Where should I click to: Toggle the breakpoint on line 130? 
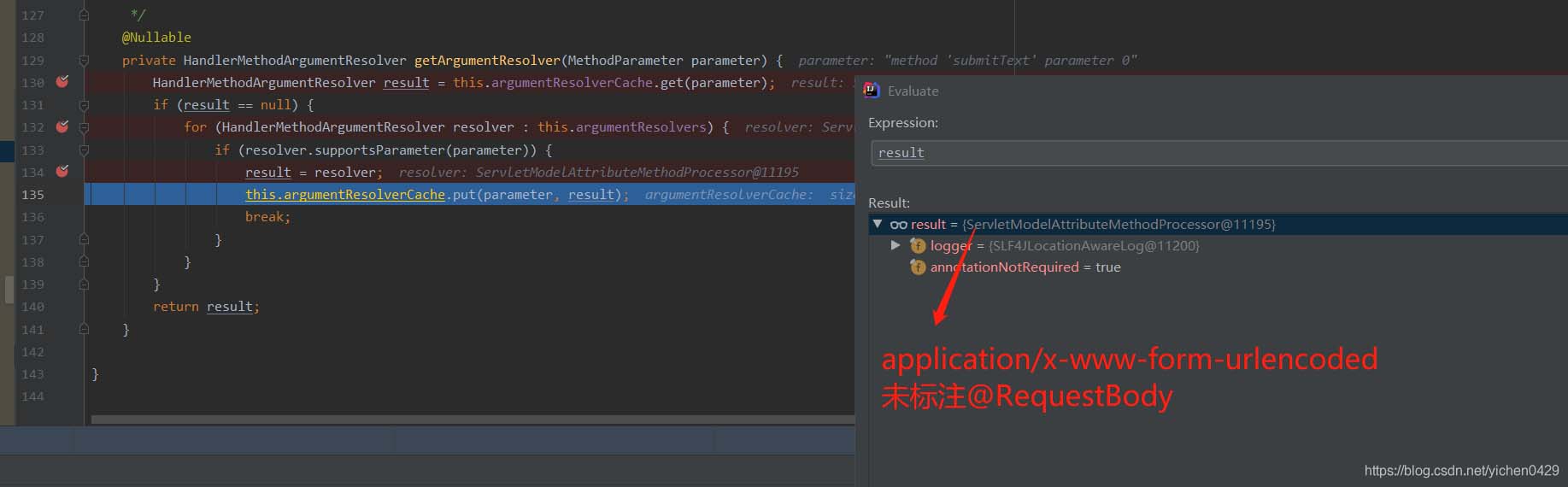click(x=62, y=81)
